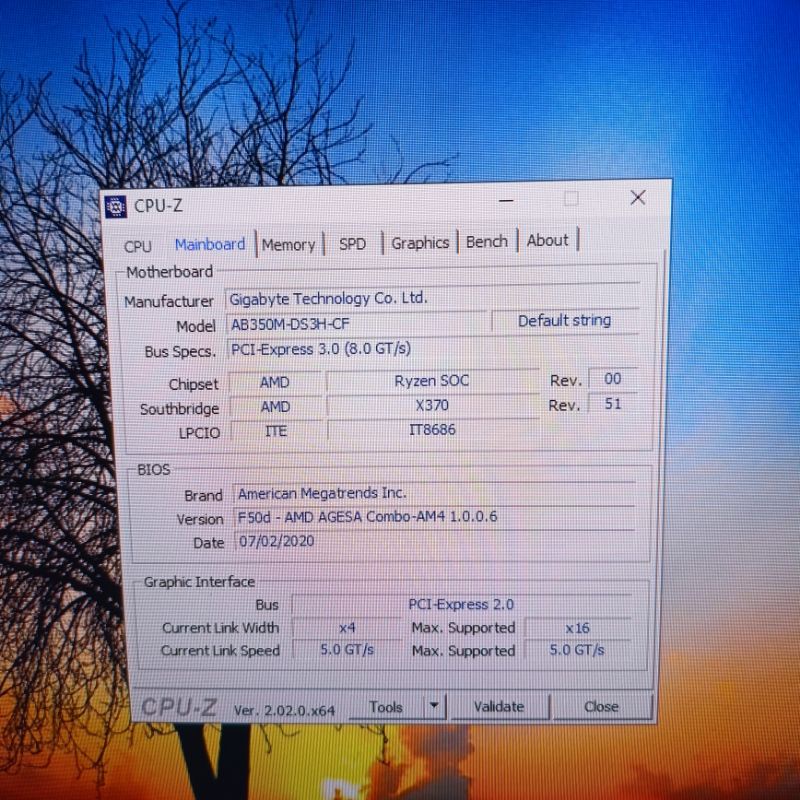Expand the Tools dropdown arrow

click(x=434, y=706)
